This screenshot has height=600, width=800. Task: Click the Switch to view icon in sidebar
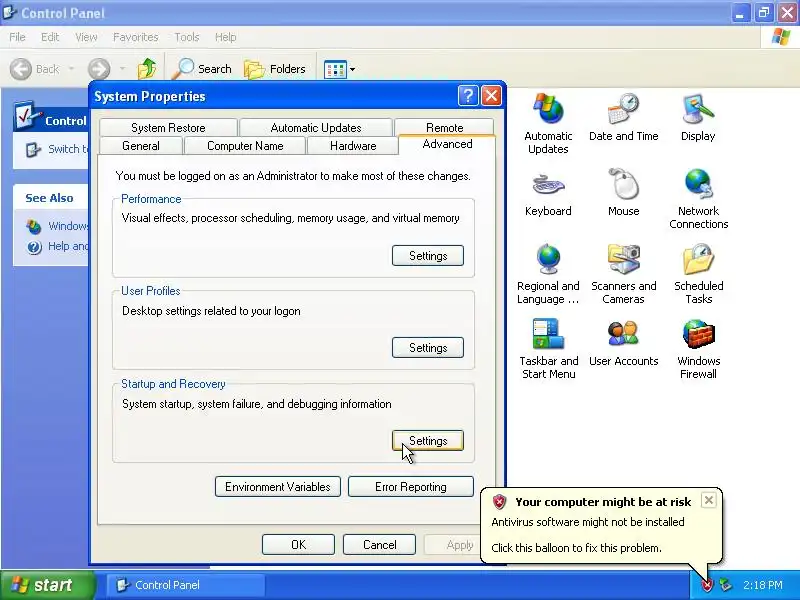point(34,149)
